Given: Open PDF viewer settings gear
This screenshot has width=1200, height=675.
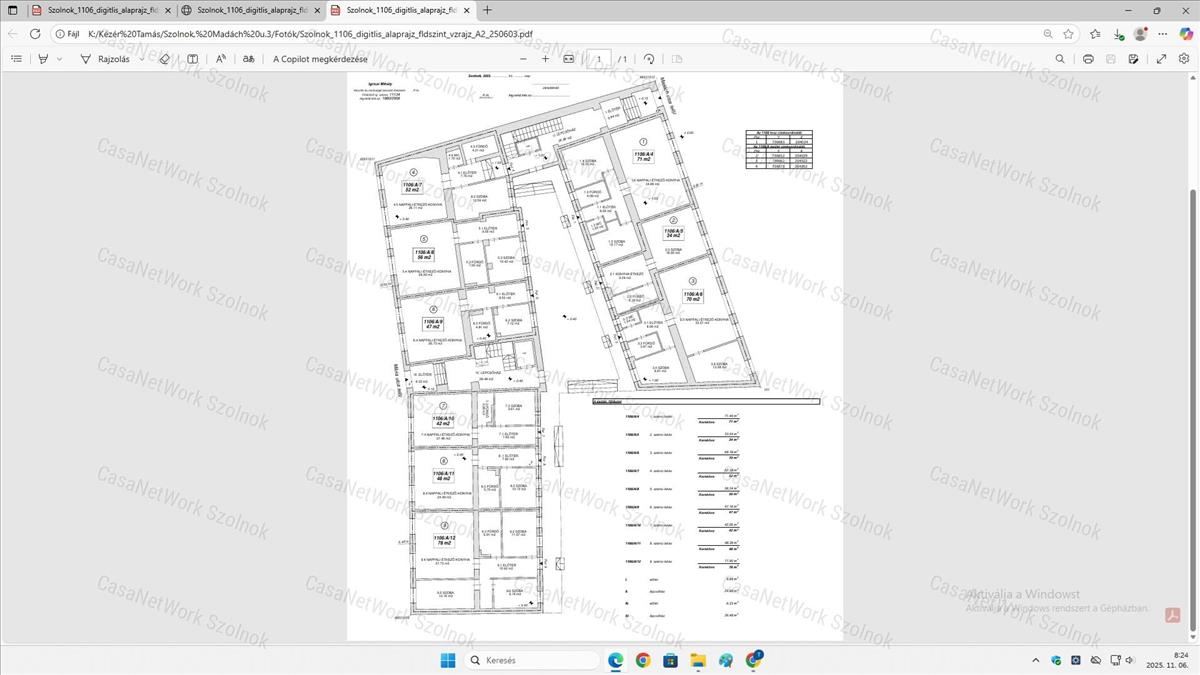Looking at the screenshot, I should (x=1184, y=59).
